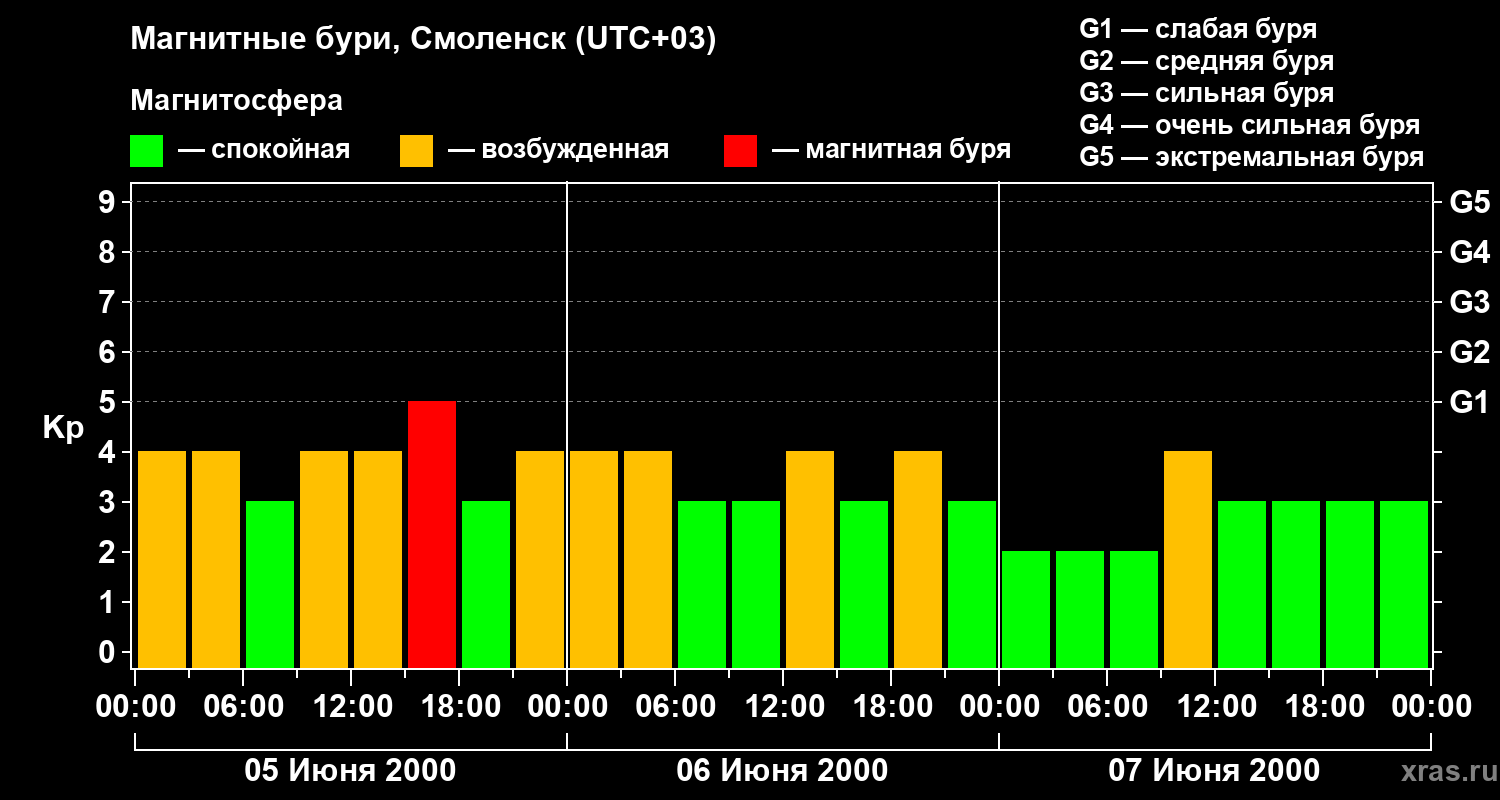
Task: Click the G2 label on right axis
Action: point(1469,352)
